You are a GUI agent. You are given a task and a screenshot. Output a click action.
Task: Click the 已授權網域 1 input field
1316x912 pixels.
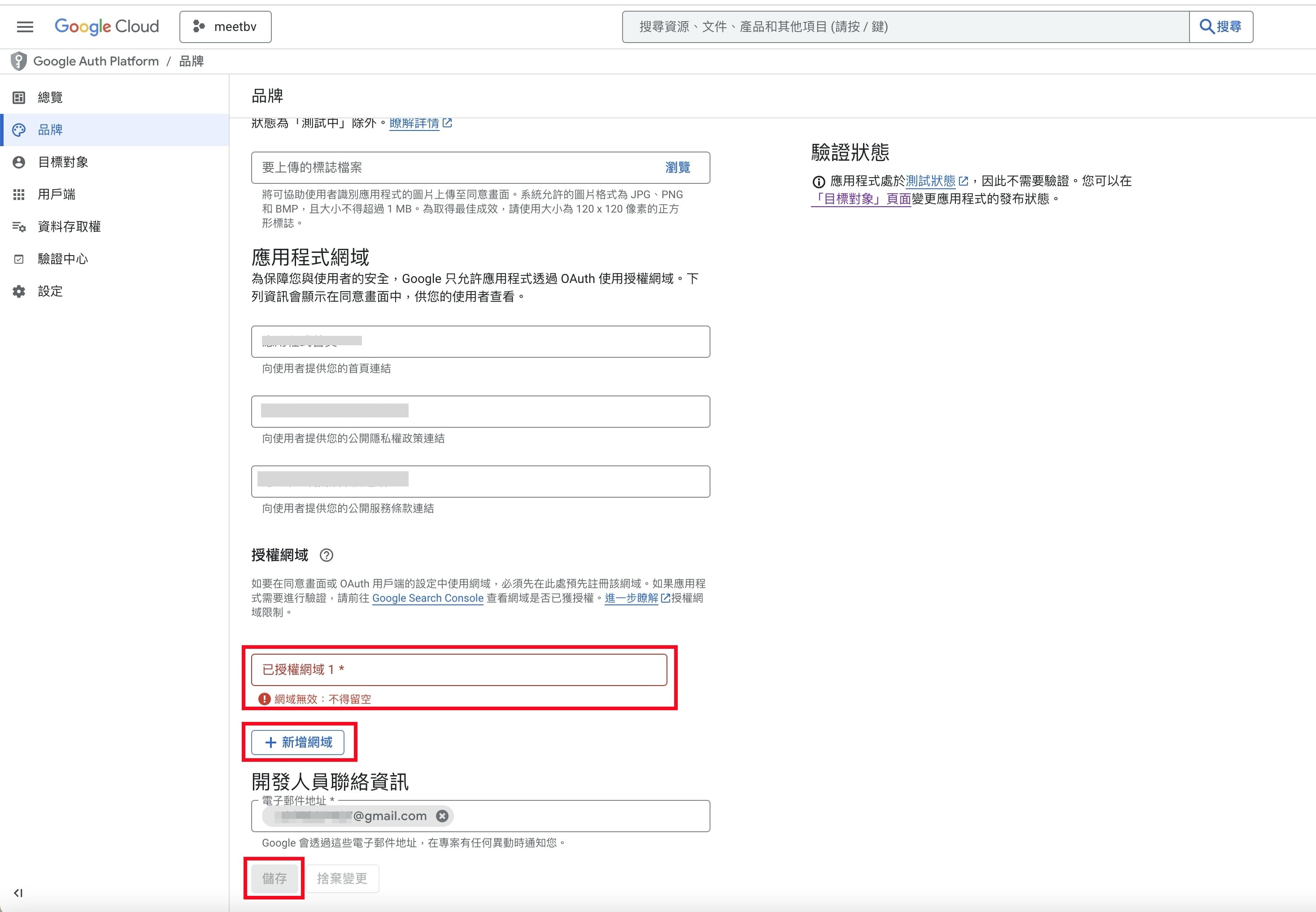tap(459, 670)
